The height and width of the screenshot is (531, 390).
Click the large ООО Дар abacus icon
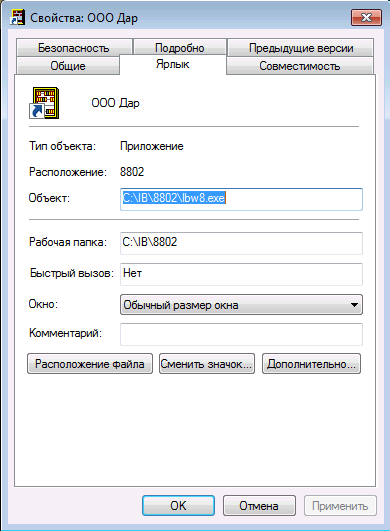point(44,103)
